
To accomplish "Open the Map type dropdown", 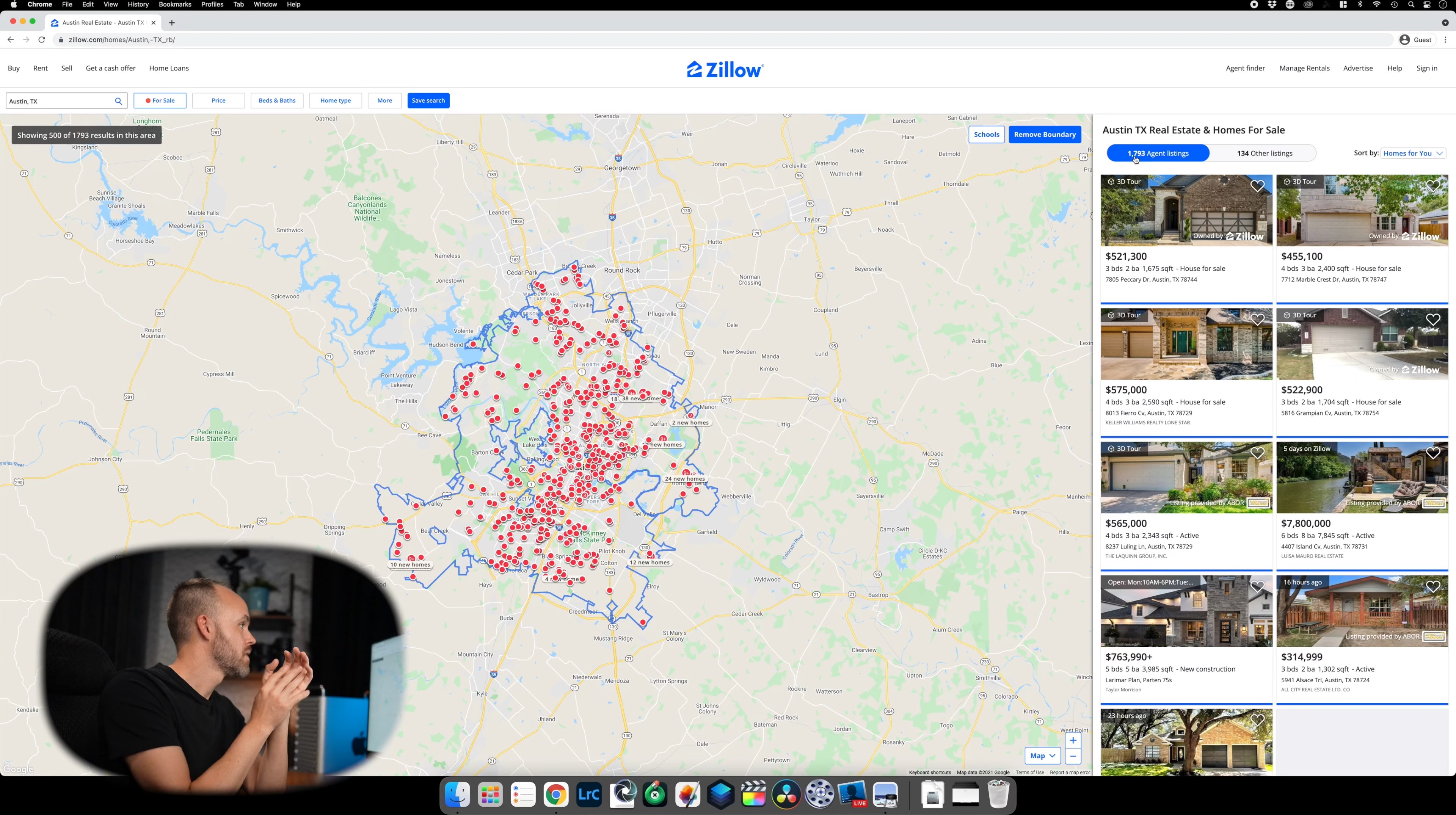I will point(1042,755).
